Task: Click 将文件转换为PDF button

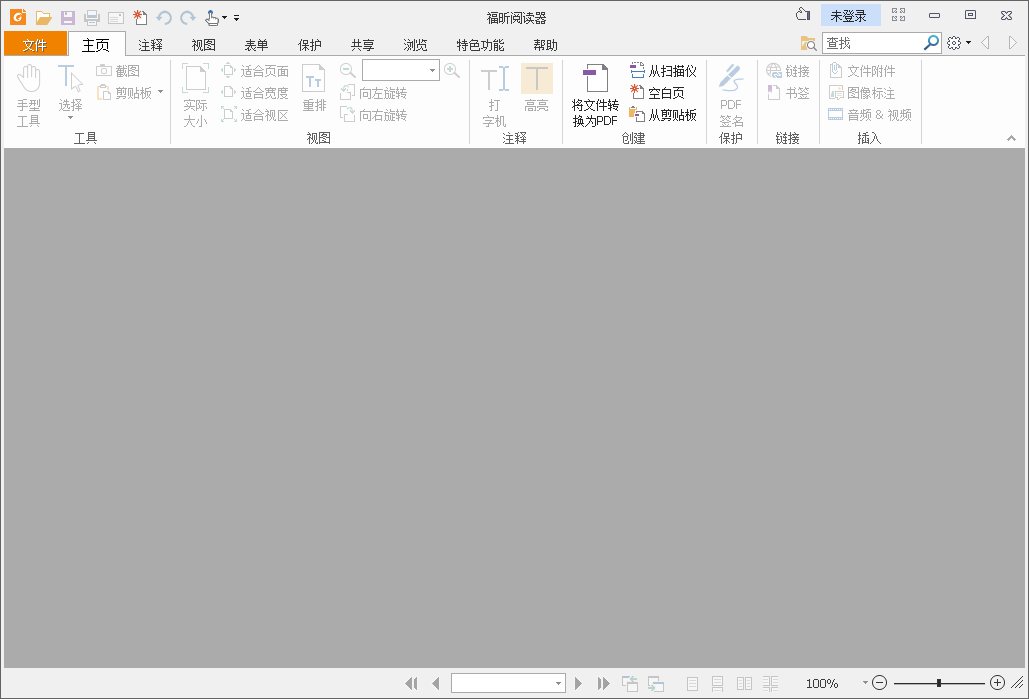Action: (x=595, y=95)
